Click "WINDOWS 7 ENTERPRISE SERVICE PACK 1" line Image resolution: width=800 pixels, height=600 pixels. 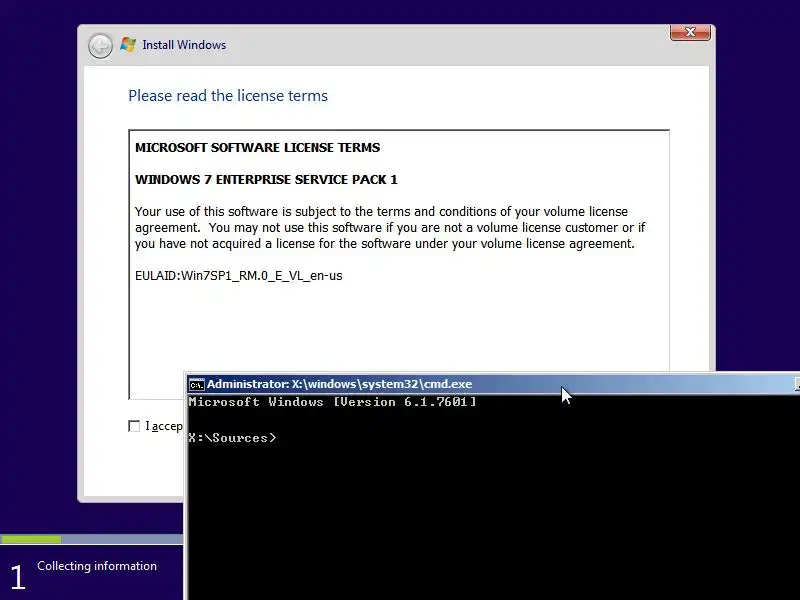coord(266,180)
